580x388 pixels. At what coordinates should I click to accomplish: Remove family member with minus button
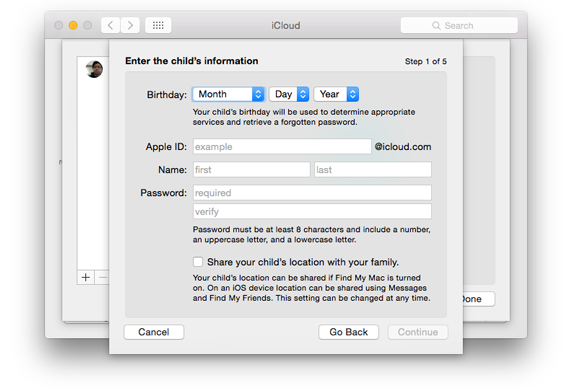102,277
